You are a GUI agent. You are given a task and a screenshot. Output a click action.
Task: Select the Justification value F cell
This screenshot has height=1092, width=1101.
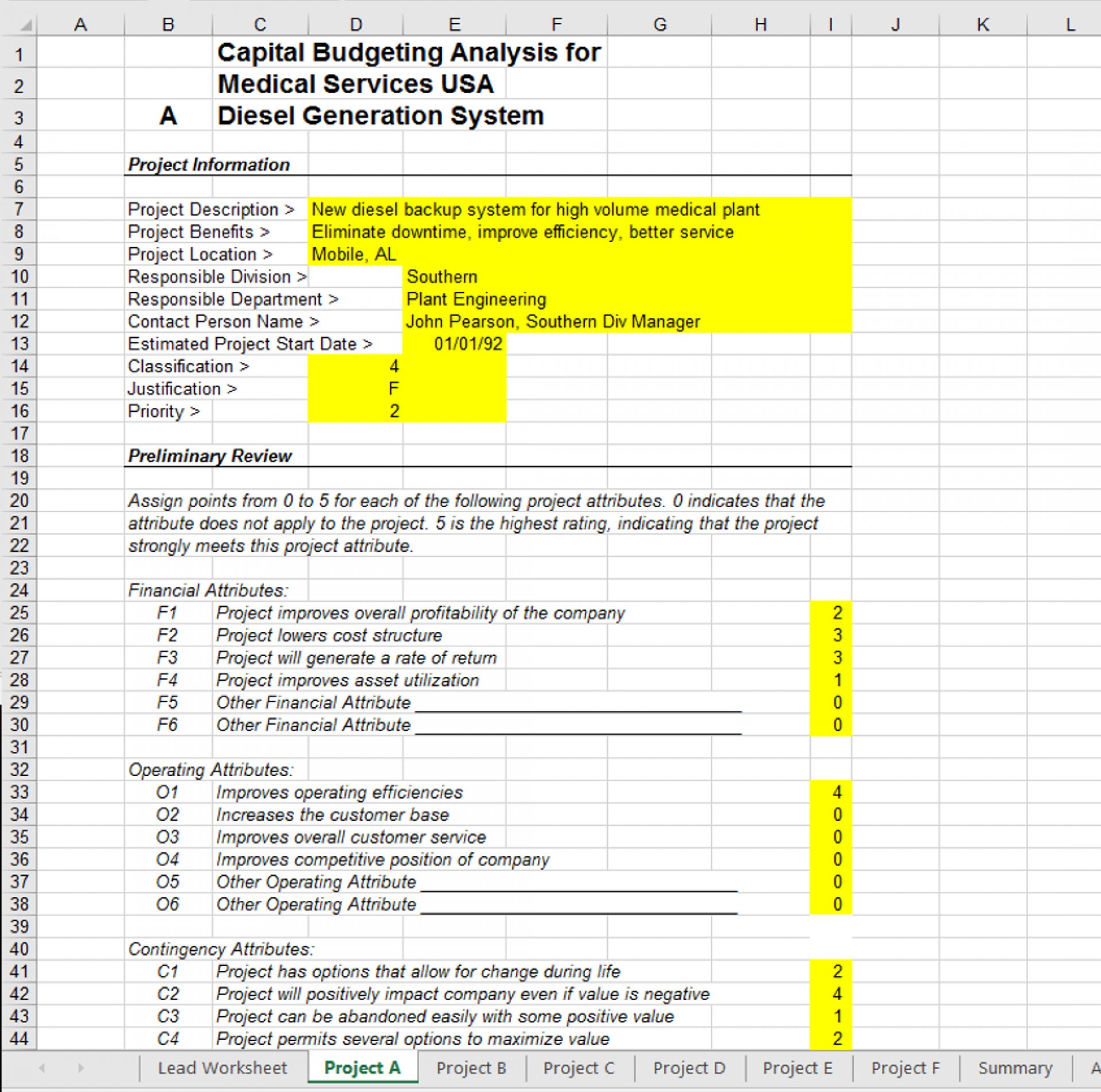[356, 389]
